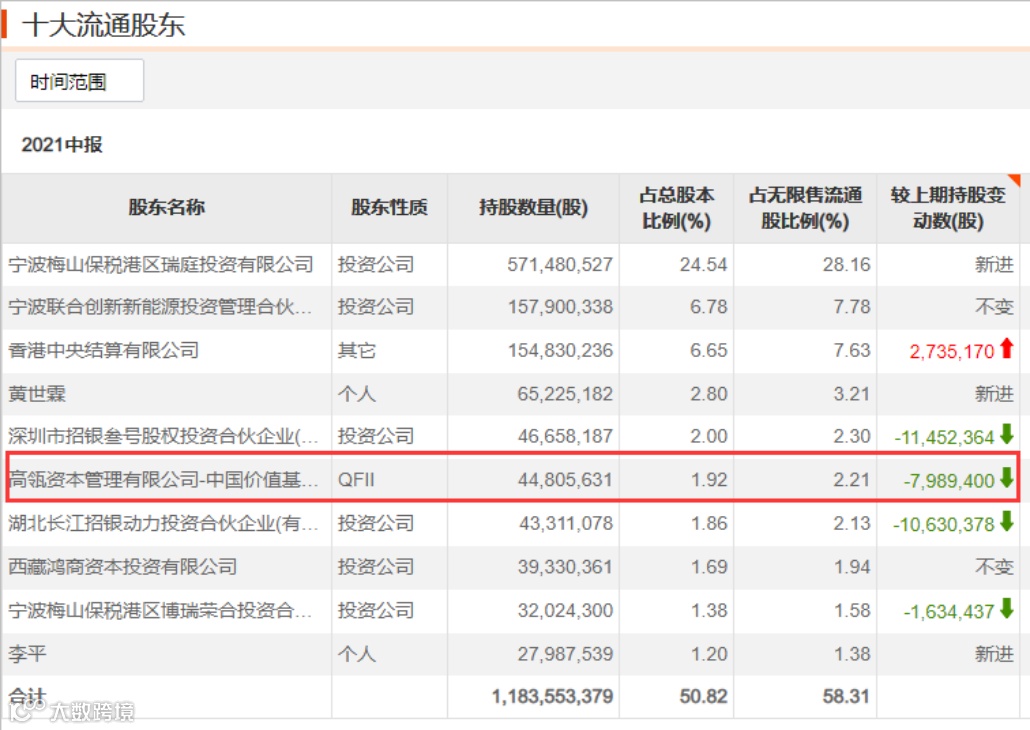The width and height of the screenshot is (1030, 730).
Task: Click the change value -7,989,400
Action: pyautogui.click(x=949, y=481)
